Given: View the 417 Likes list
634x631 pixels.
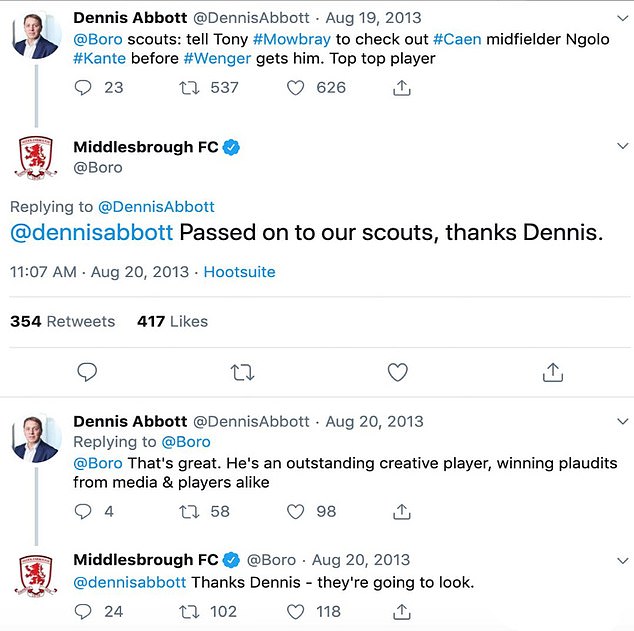Looking at the screenshot, I should 172,321.
